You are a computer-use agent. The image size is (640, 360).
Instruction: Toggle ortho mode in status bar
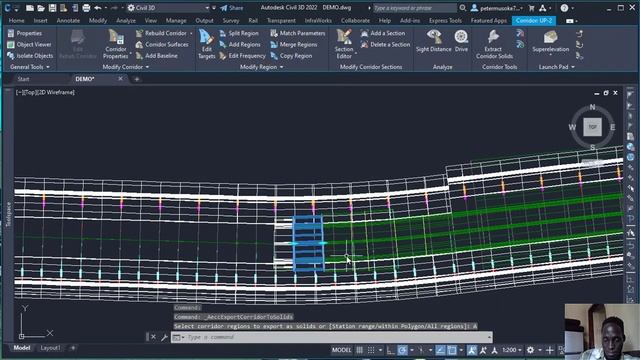pyautogui.click(x=391, y=350)
